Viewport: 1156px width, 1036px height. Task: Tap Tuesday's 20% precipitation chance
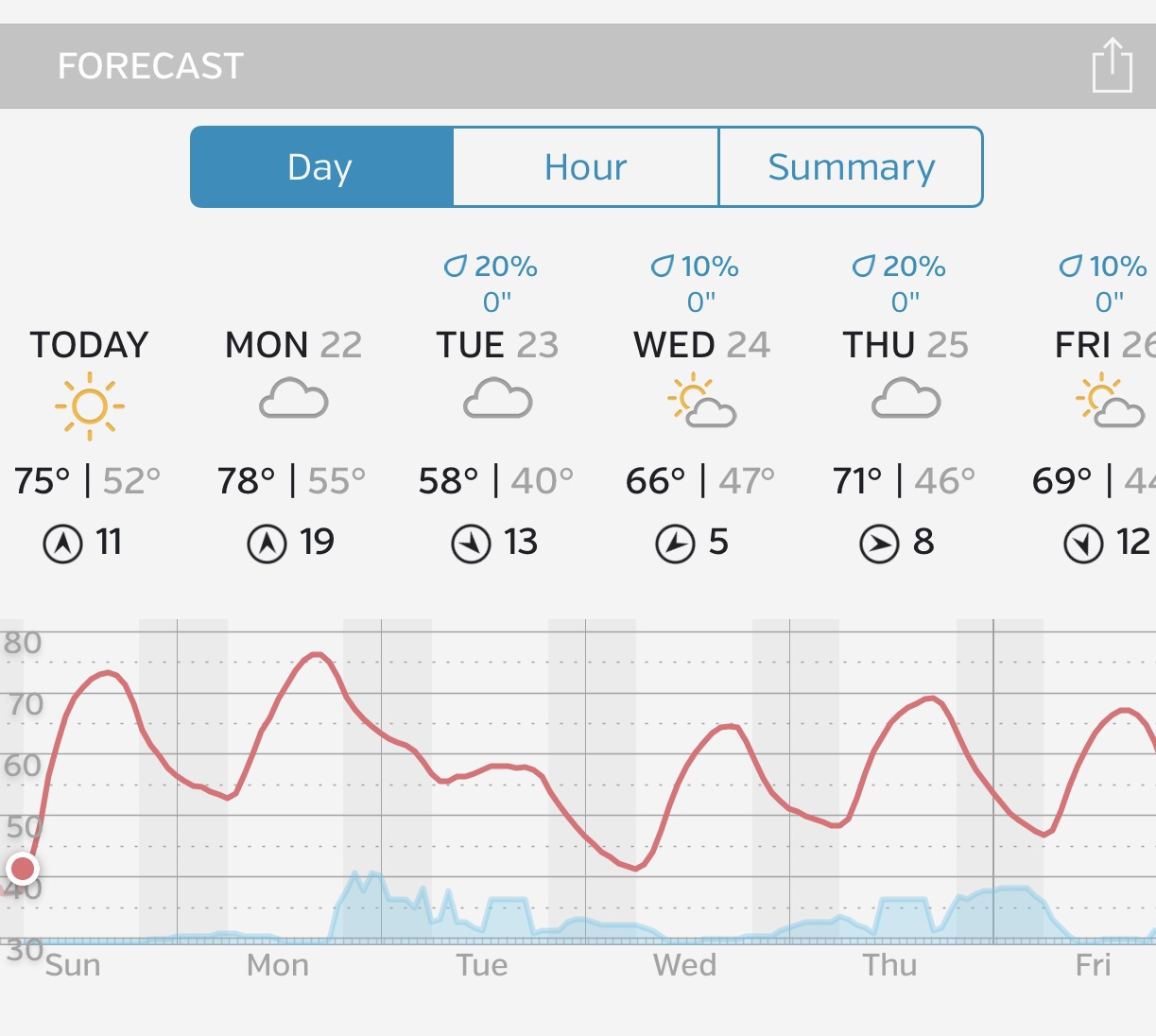click(x=492, y=268)
